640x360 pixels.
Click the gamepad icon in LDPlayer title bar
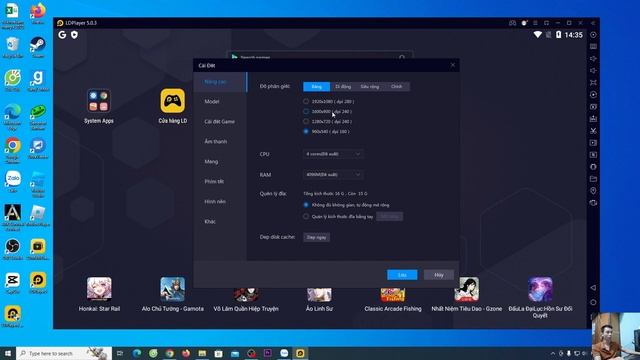[x=513, y=23]
